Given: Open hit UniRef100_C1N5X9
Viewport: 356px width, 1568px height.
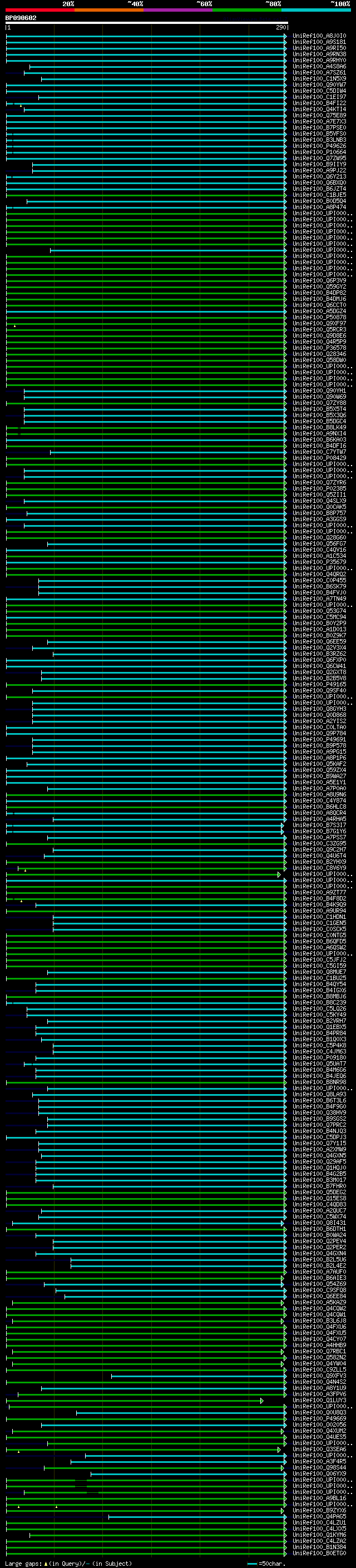Looking at the screenshot, I should pyautogui.click(x=319, y=78).
